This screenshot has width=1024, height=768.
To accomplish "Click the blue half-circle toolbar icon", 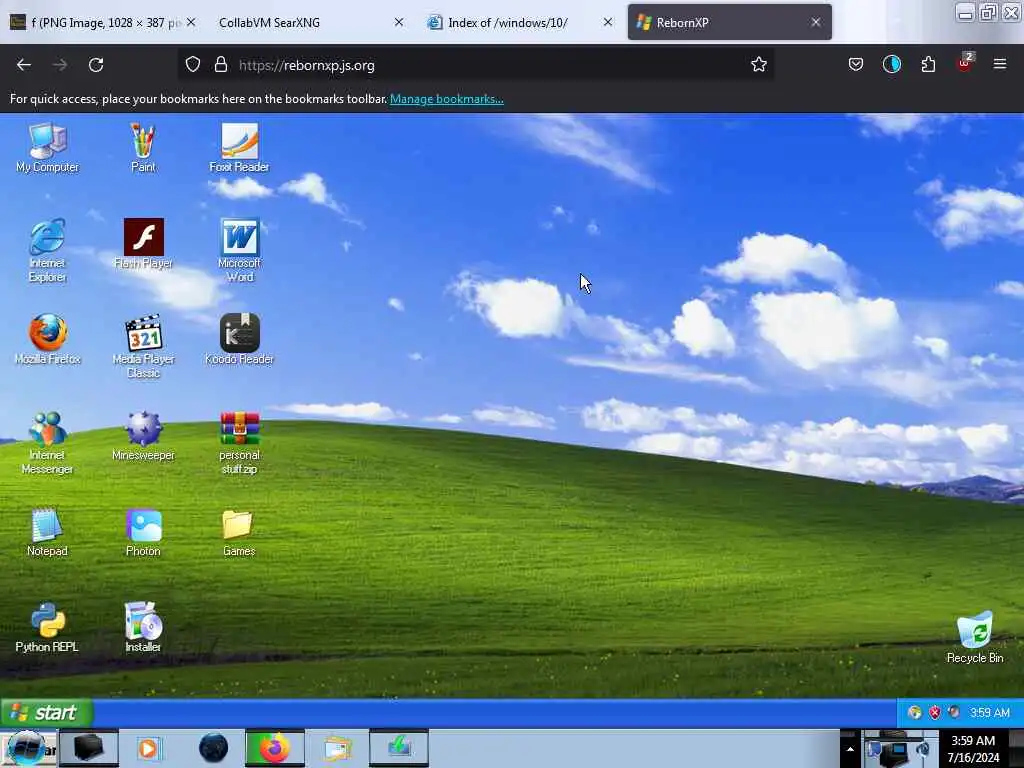I will (891, 65).
